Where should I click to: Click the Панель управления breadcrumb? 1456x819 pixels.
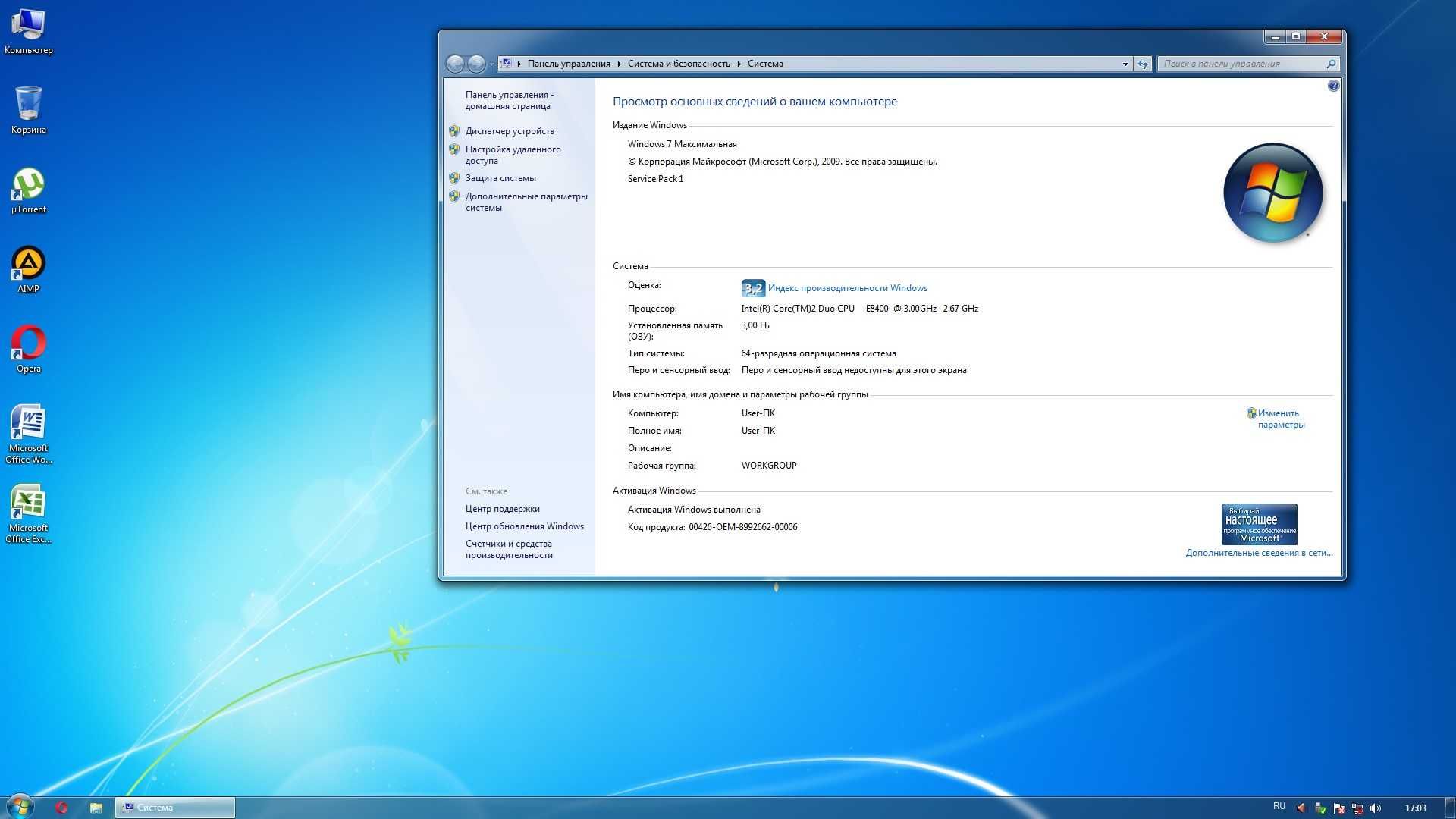tap(569, 64)
